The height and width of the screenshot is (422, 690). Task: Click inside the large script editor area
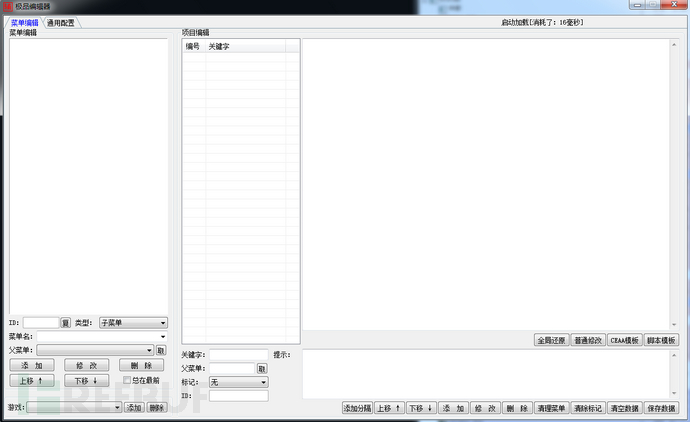tap(486, 184)
